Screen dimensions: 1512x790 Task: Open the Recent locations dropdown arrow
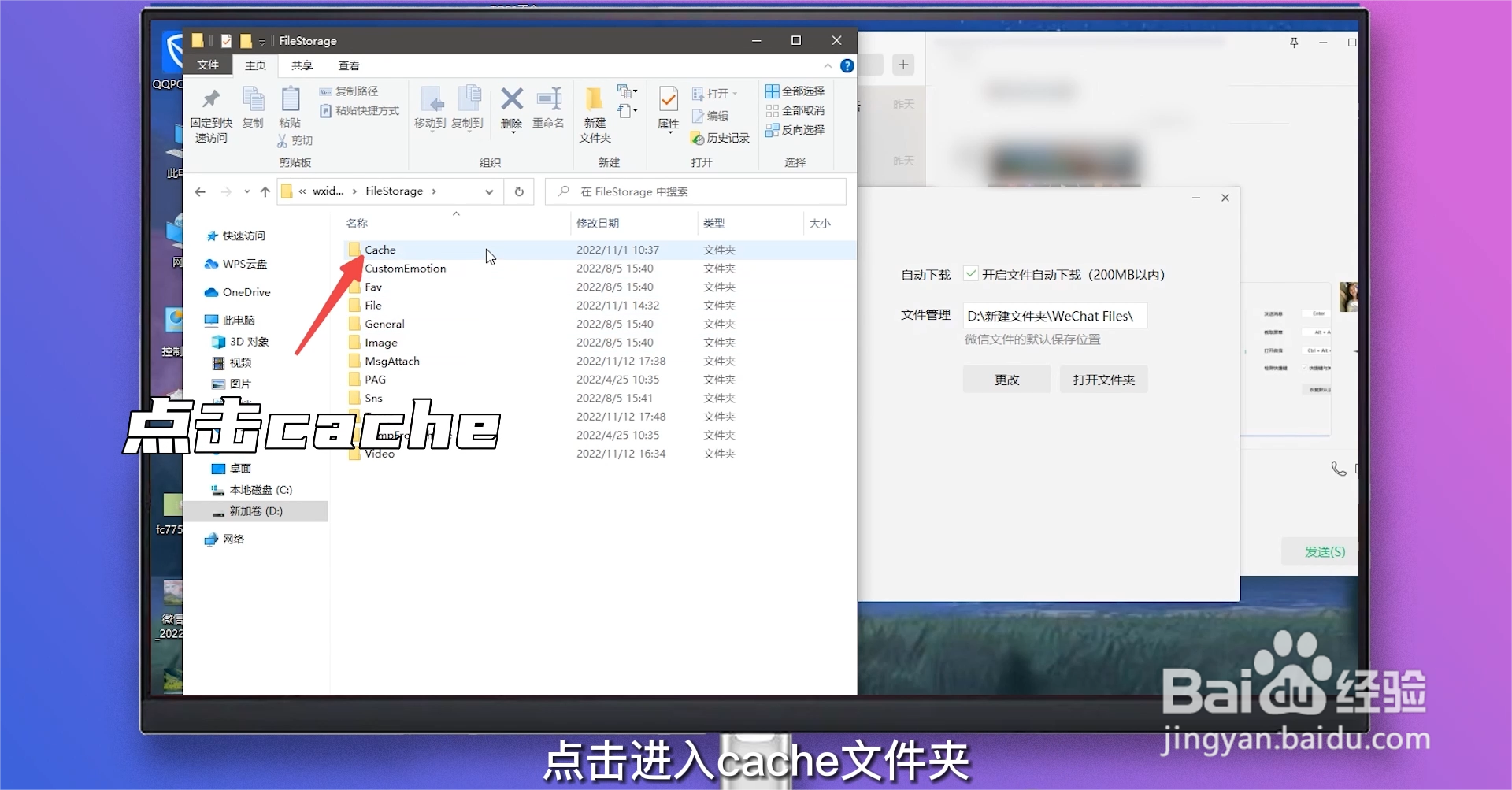[246, 191]
